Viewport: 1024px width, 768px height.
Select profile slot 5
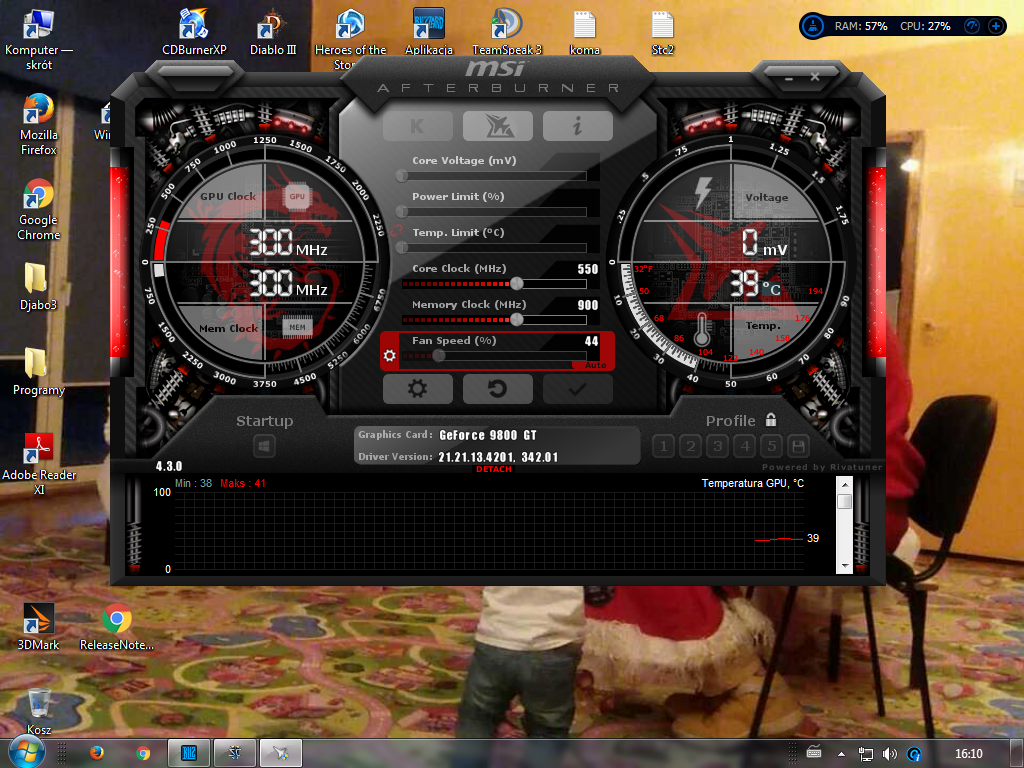(x=771, y=447)
